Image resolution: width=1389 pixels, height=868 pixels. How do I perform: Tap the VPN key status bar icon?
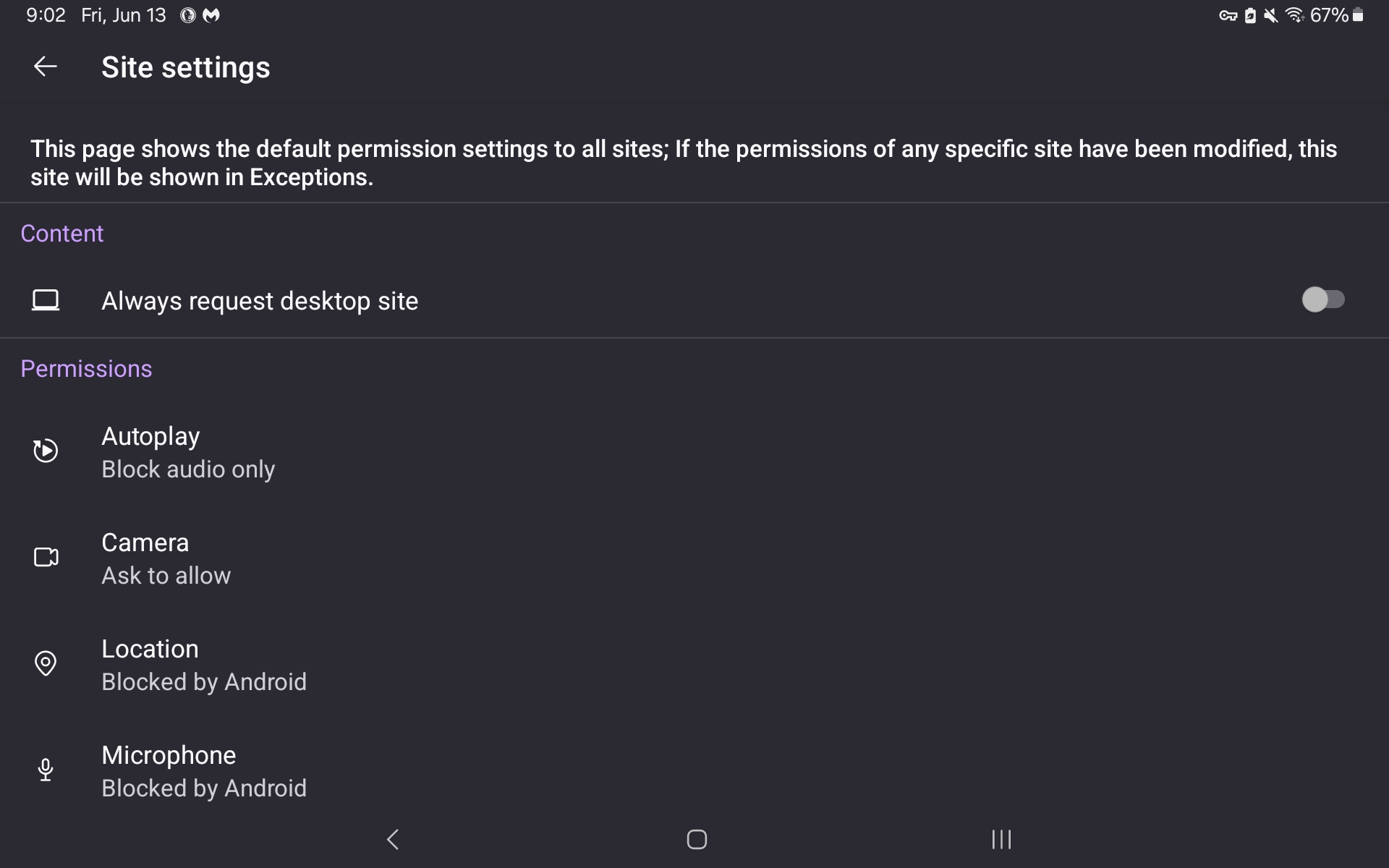tap(1228, 15)
